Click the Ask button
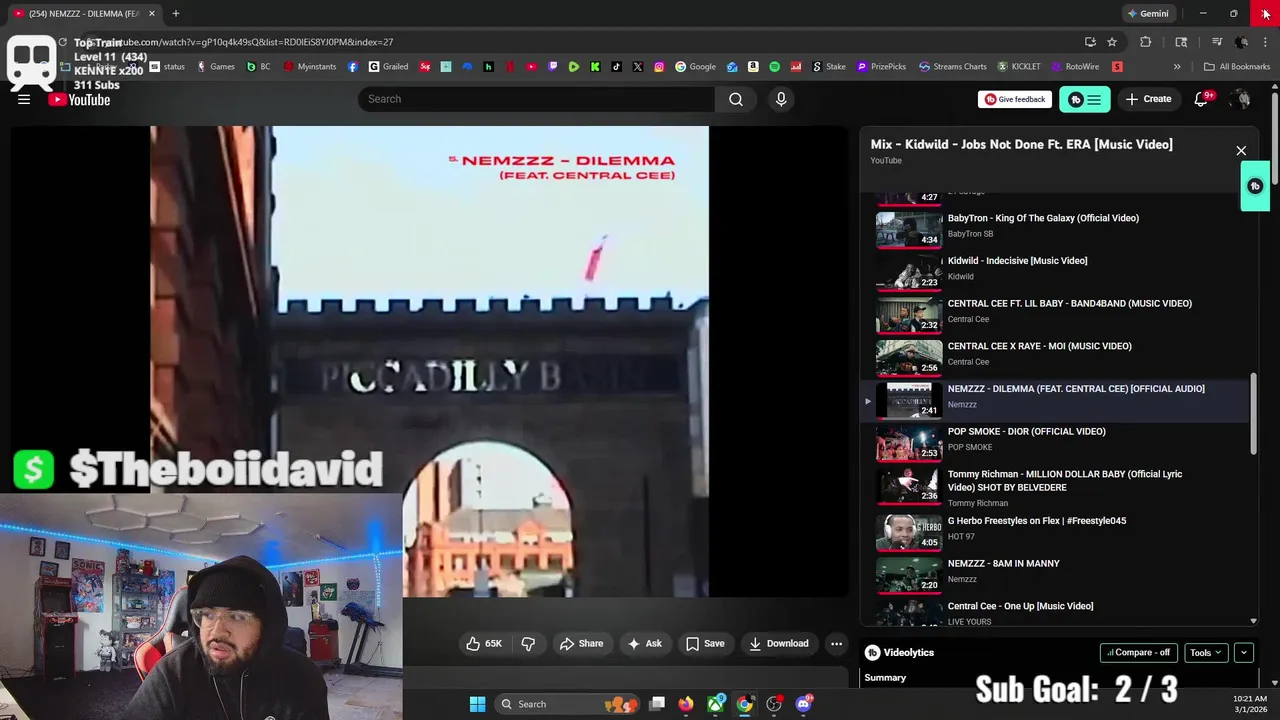Screen dimensions: 1280x720 [644, 644]
